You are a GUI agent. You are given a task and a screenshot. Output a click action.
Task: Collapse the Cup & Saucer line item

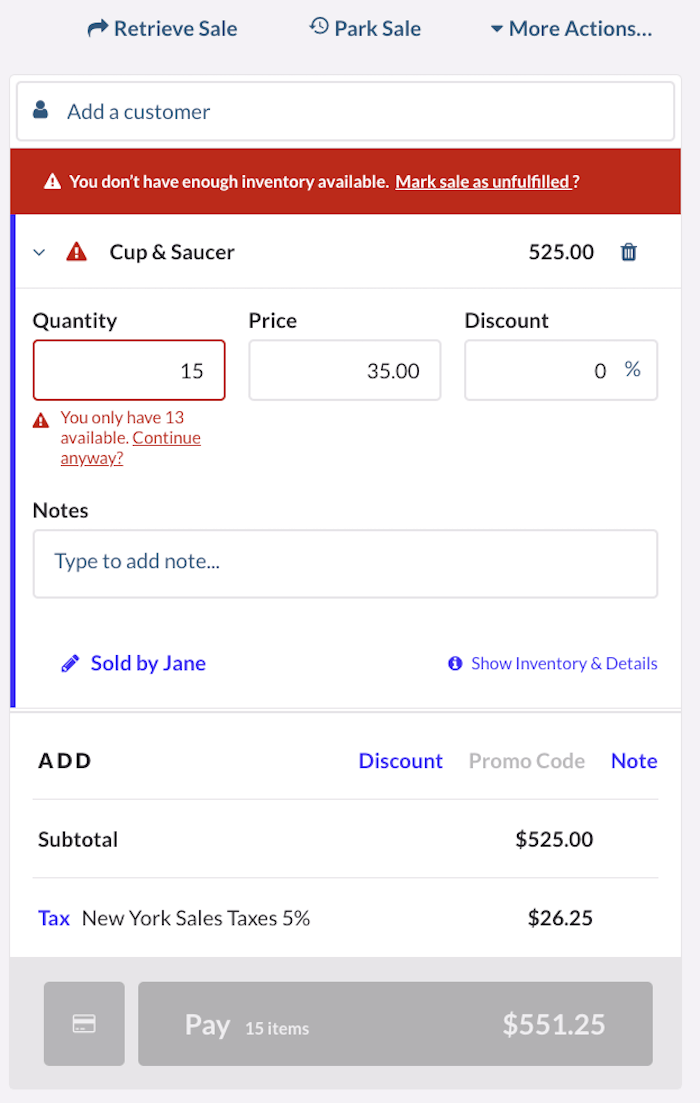[38, 252]
